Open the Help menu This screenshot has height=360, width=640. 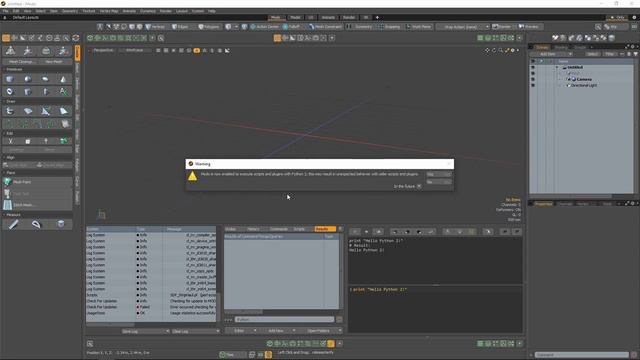211,11
